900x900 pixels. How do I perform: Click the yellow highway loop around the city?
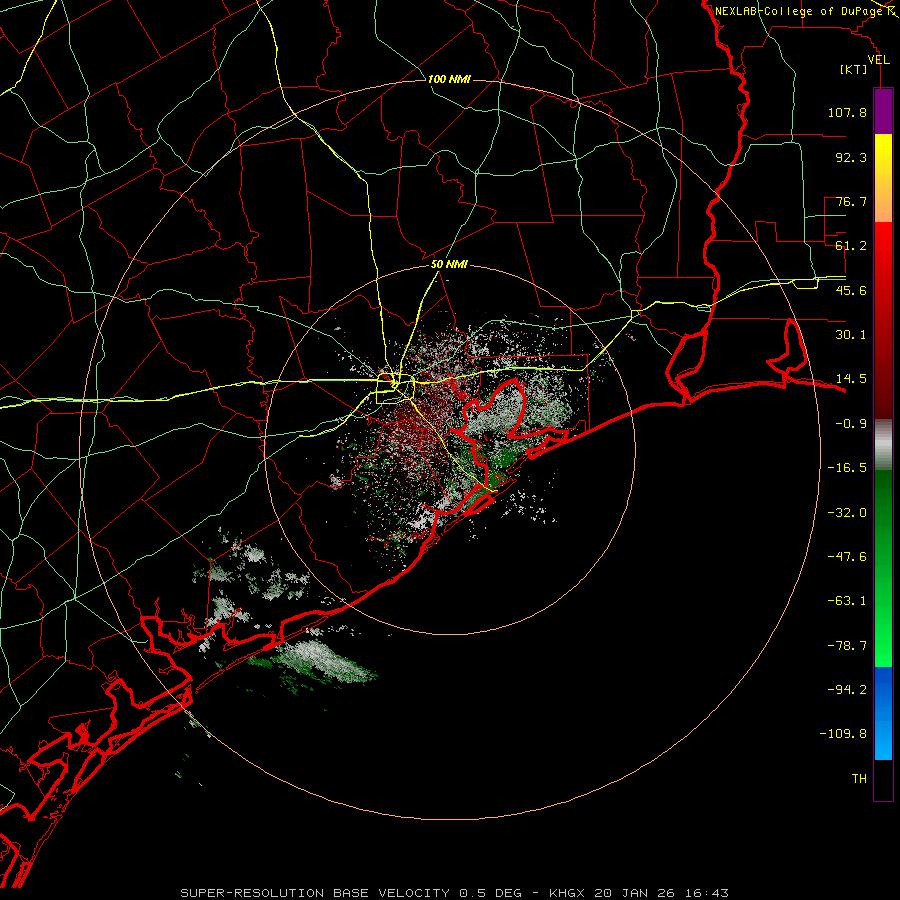395,389
